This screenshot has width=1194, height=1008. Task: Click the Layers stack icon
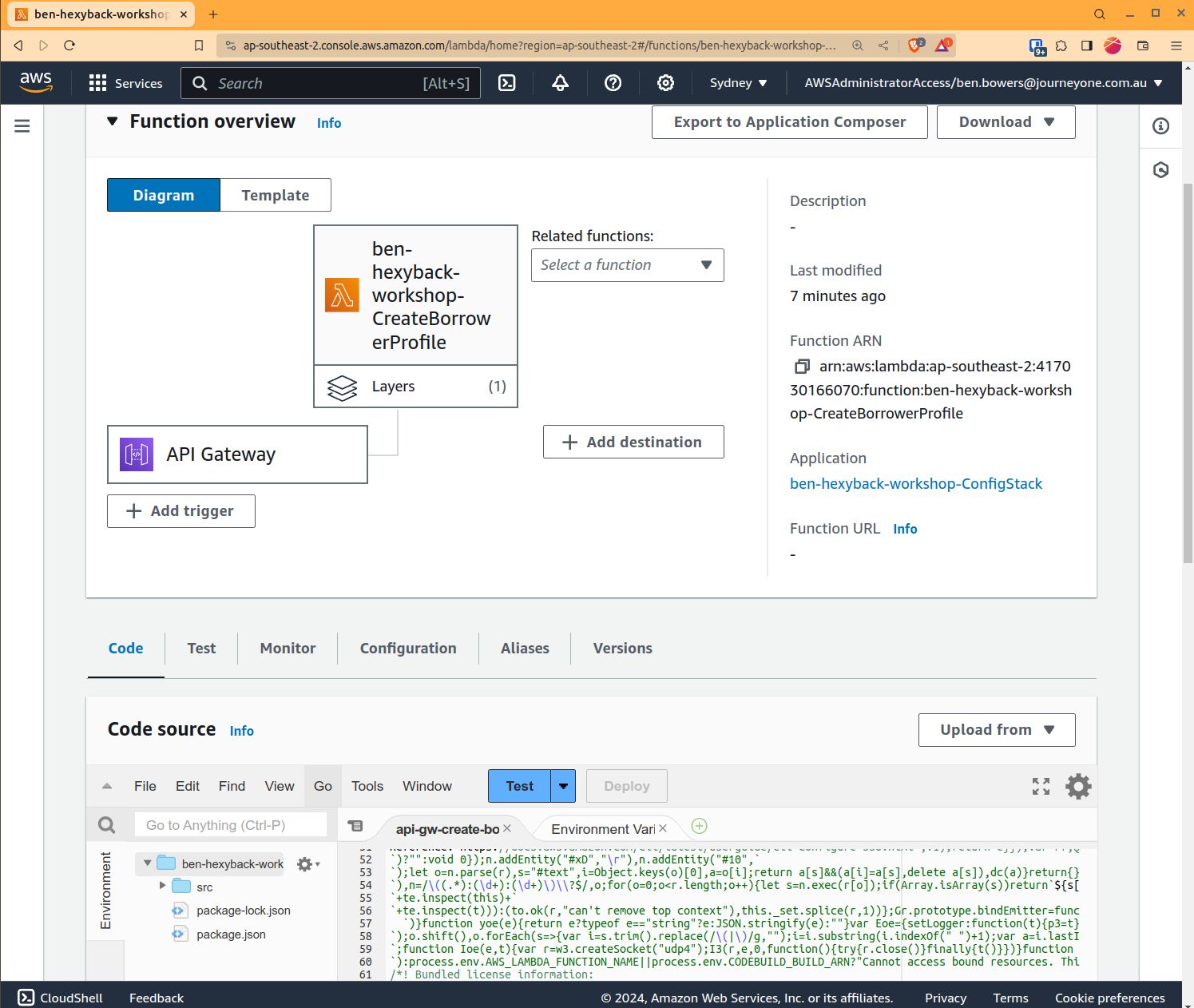342,387
